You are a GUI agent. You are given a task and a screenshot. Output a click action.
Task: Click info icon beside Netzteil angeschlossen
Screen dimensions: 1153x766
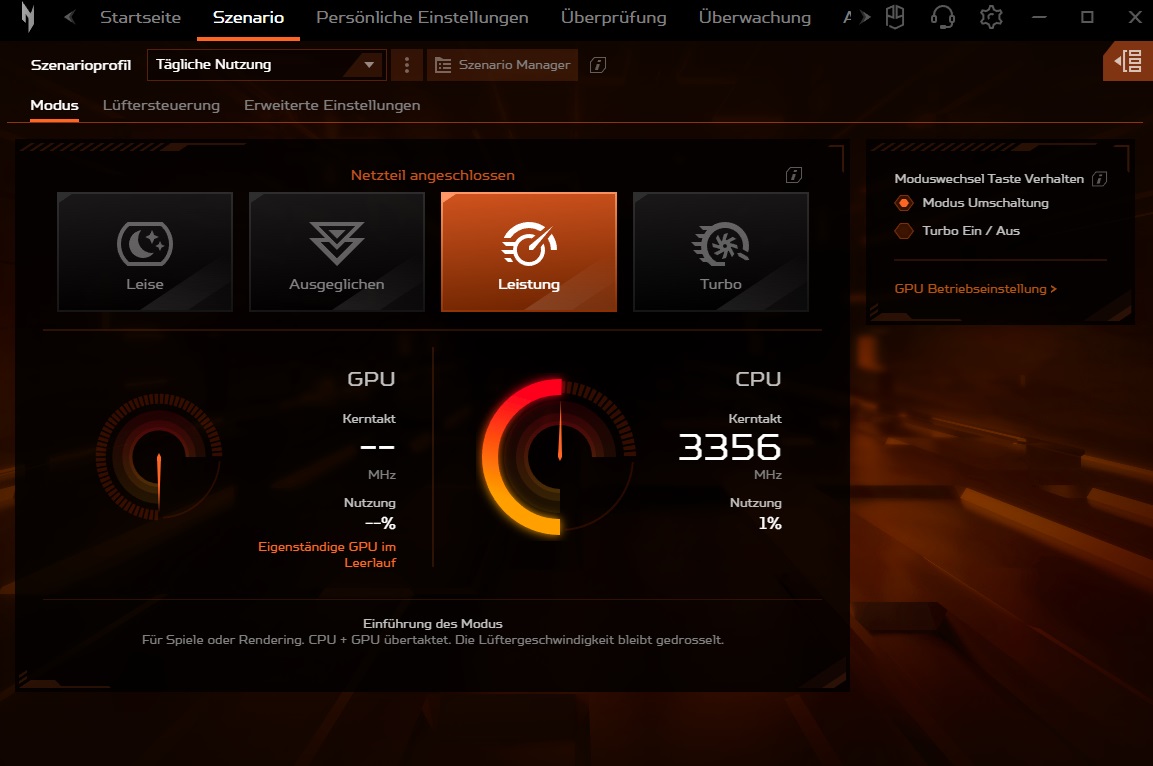[794, 175]
